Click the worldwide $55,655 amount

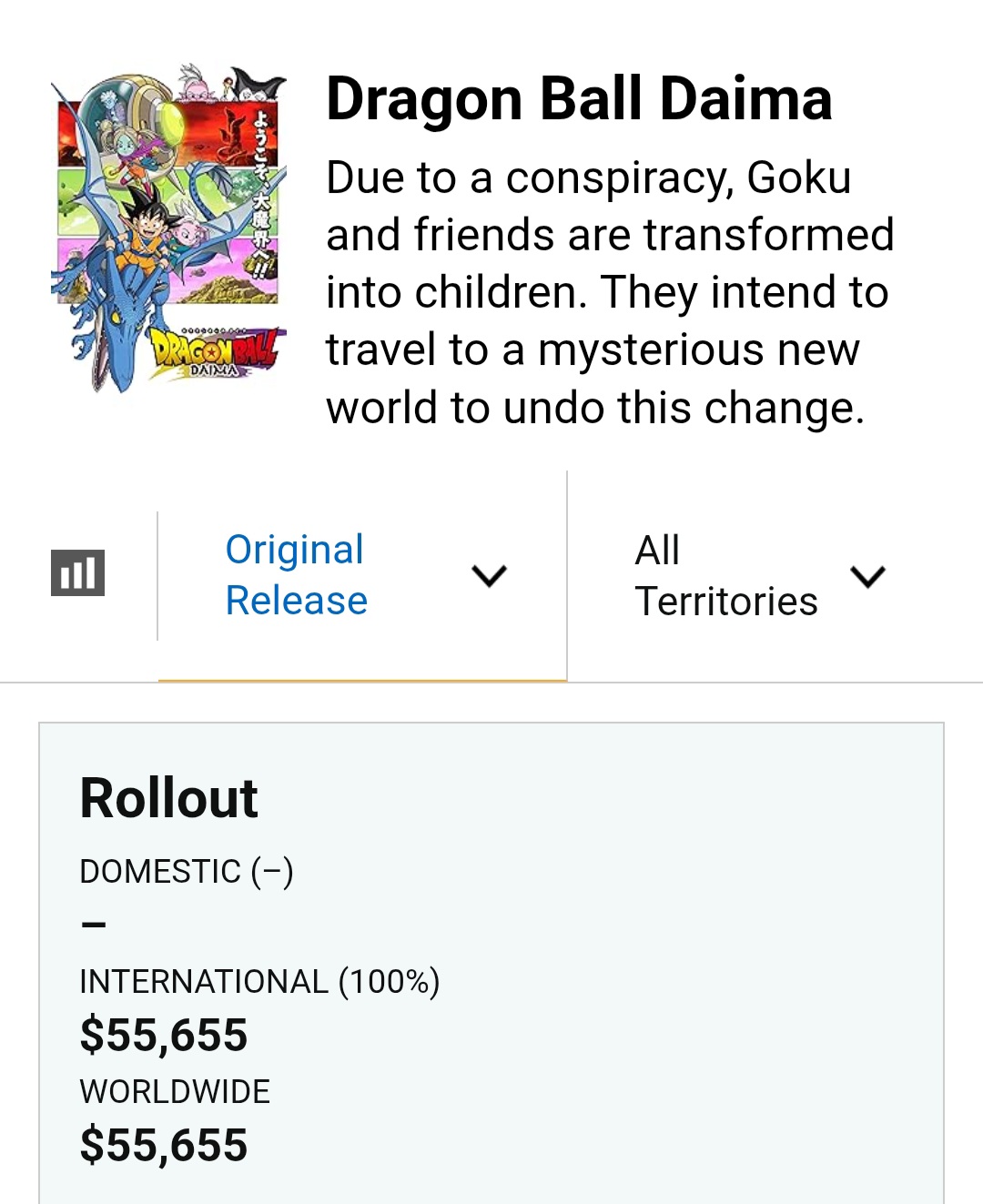[164, 1146]
